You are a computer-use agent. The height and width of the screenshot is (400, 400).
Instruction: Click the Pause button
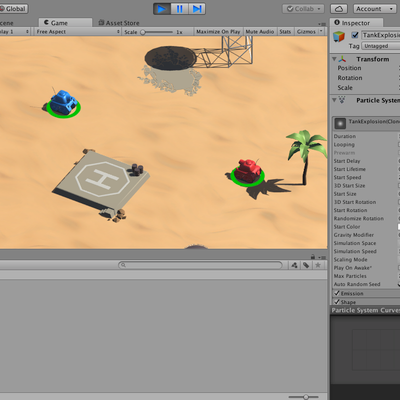coord(179,9)
